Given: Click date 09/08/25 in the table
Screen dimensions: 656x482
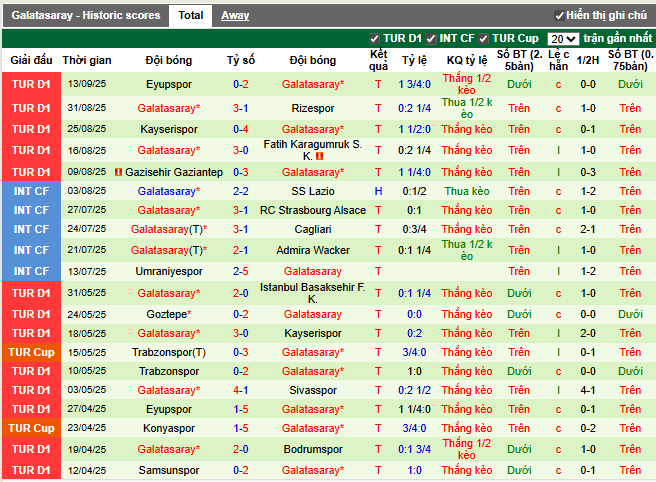Looking at the screenshot, I should tap(87, 172).
